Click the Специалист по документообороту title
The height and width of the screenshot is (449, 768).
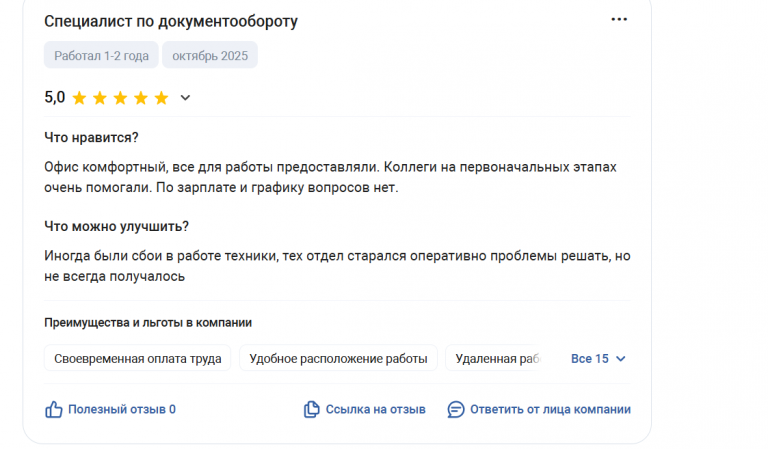pyautogui.click(x=171, y=22)
